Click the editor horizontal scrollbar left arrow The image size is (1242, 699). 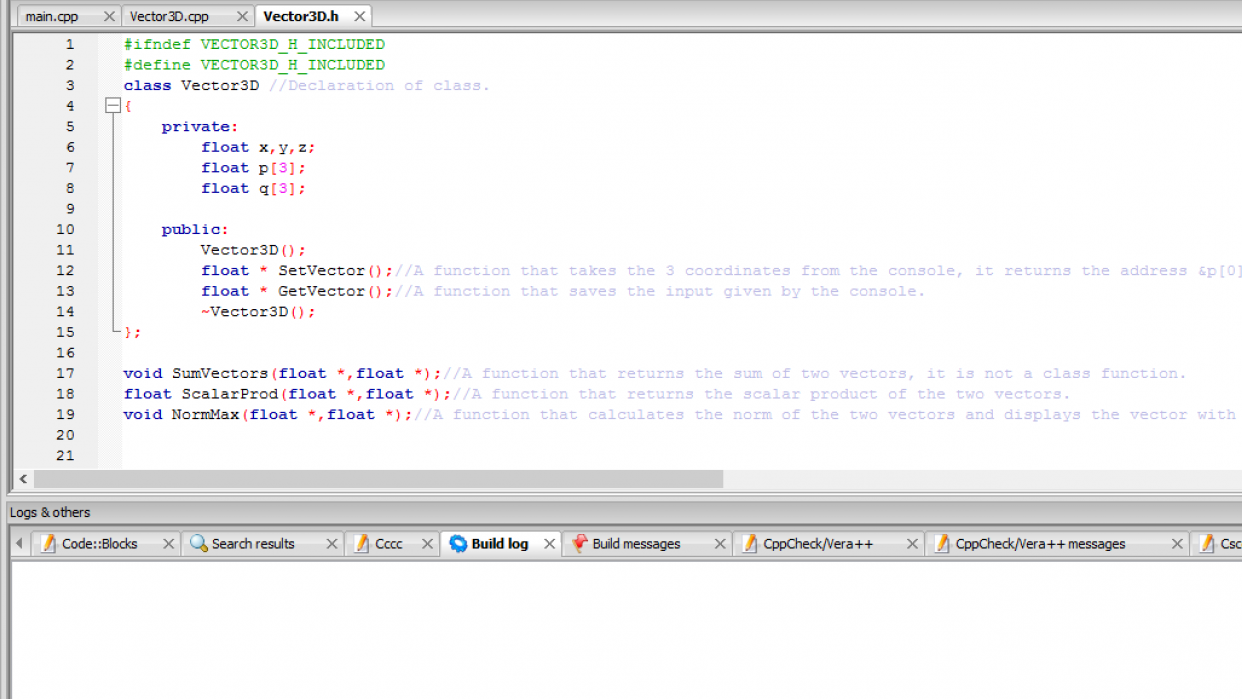[x=23, y=479]
